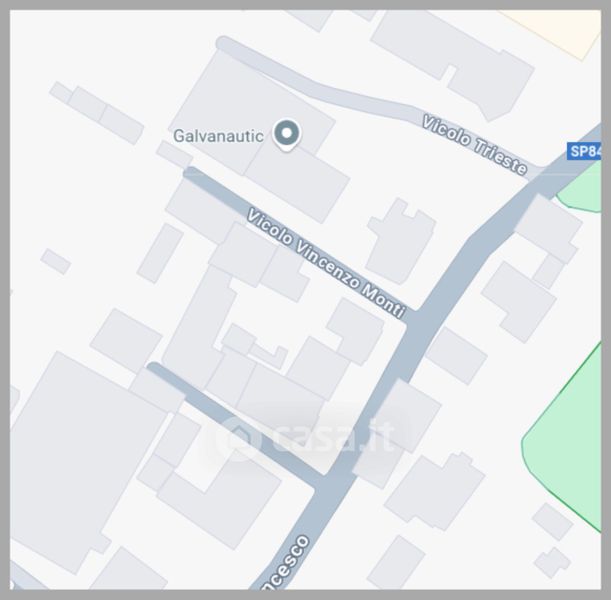Click the Galvanautic location pin marker
This screenshot has width=611, height=600.
coord(286,135)
